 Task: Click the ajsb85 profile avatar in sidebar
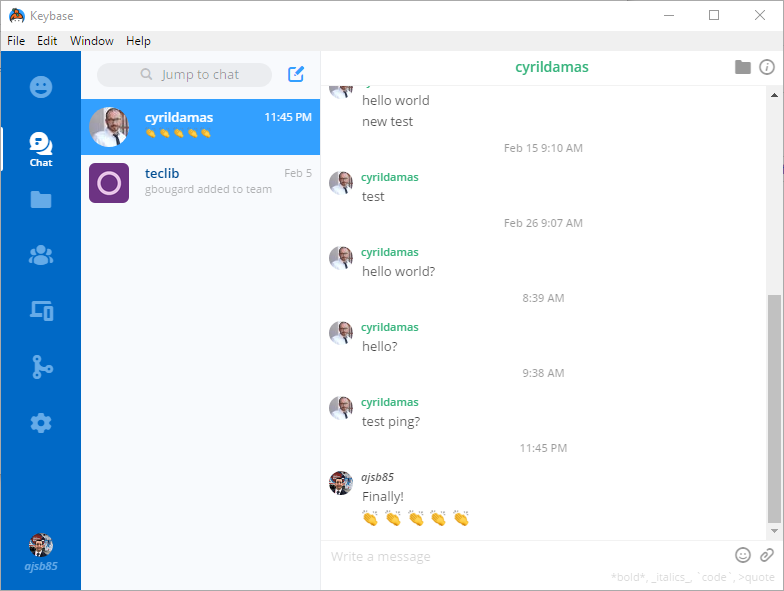click(x=40, y=545)
